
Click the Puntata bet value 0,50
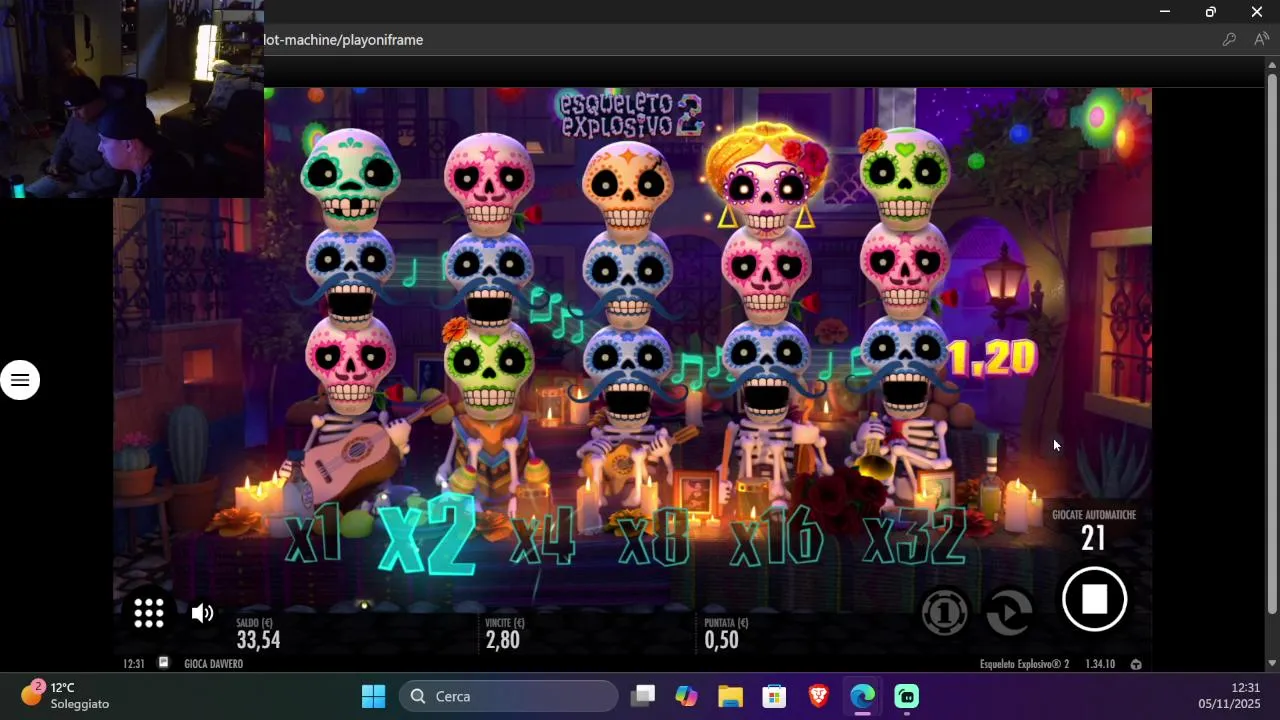point(721,640)
